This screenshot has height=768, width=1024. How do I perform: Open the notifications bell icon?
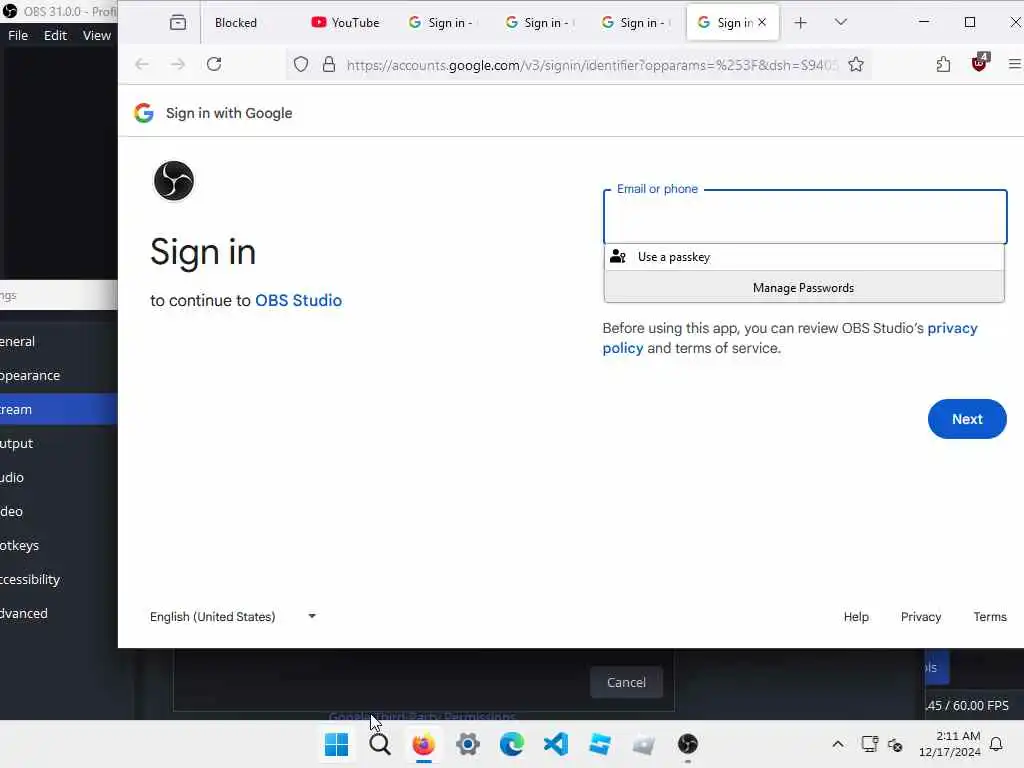(x=997, y=744)
